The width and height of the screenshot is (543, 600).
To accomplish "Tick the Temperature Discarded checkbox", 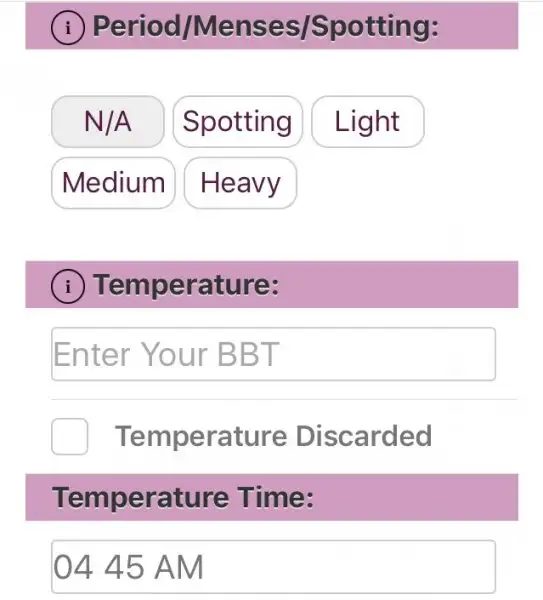I will click(70, 437).
